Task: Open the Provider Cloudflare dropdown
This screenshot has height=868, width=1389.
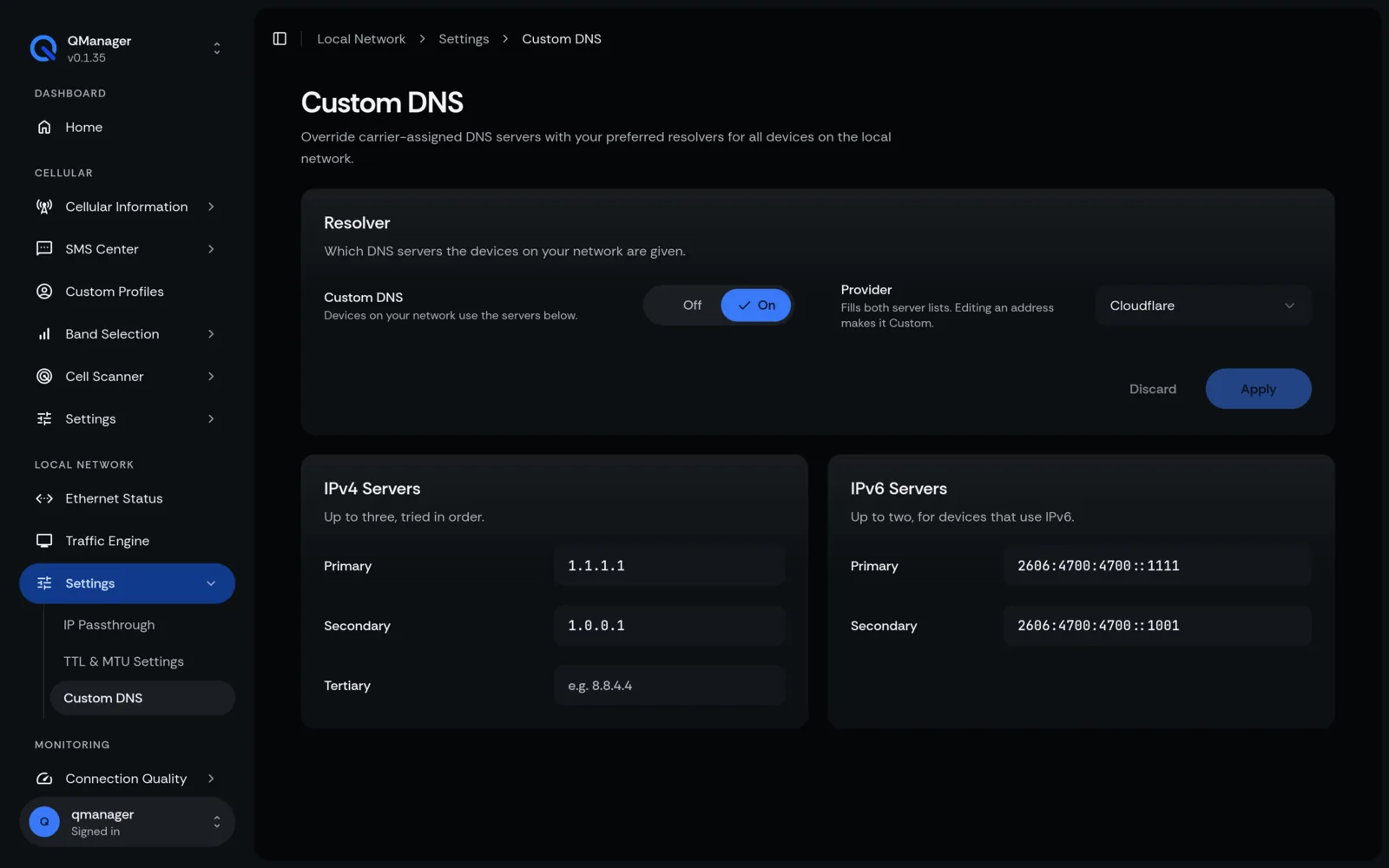Action: (1203, 306)
